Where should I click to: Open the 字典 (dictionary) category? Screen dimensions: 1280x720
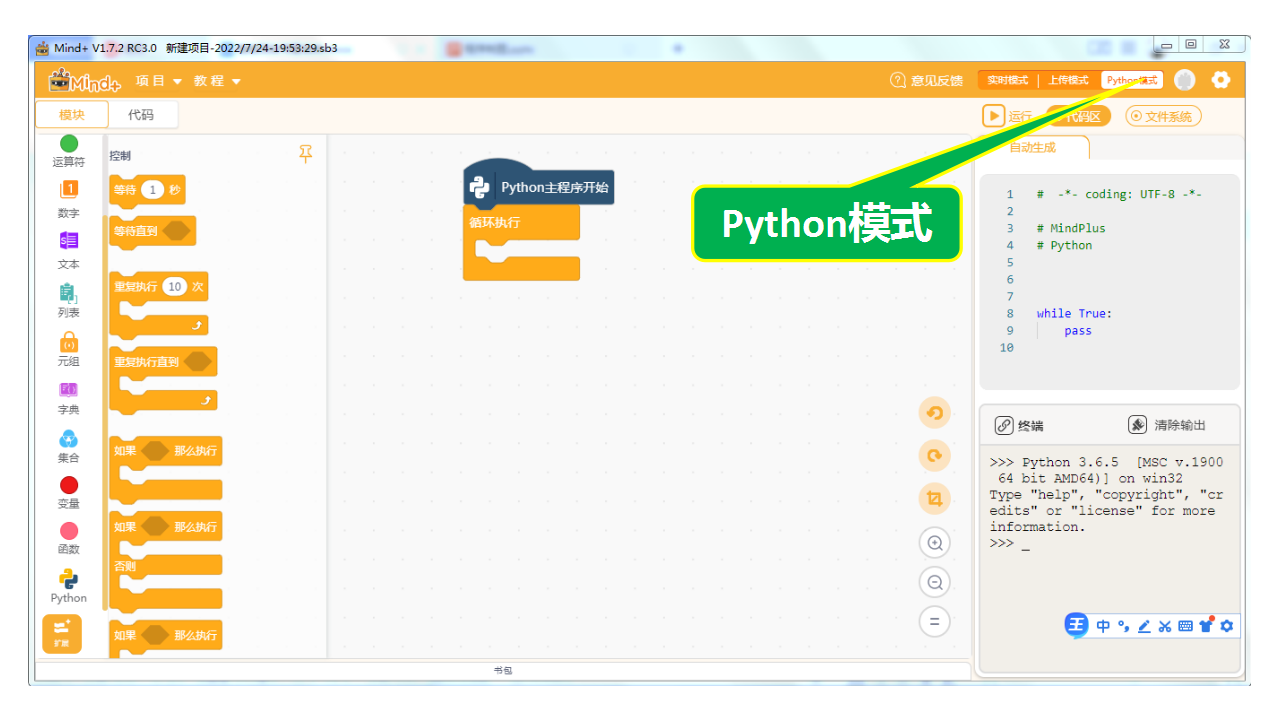click(x=69, y=398)
